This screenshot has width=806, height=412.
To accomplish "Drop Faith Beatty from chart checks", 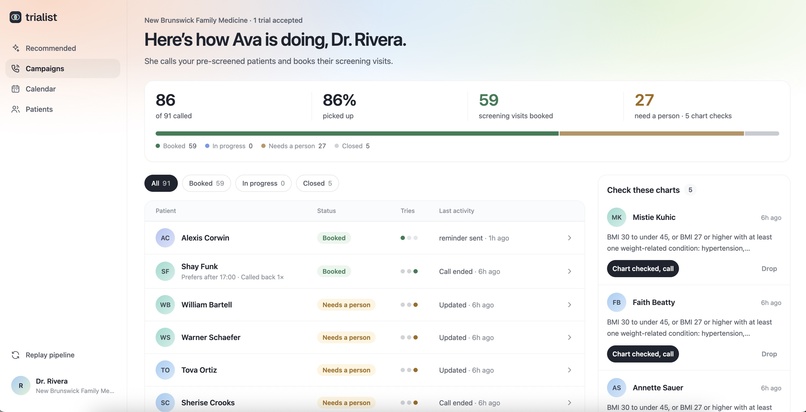I will [769, 354].
